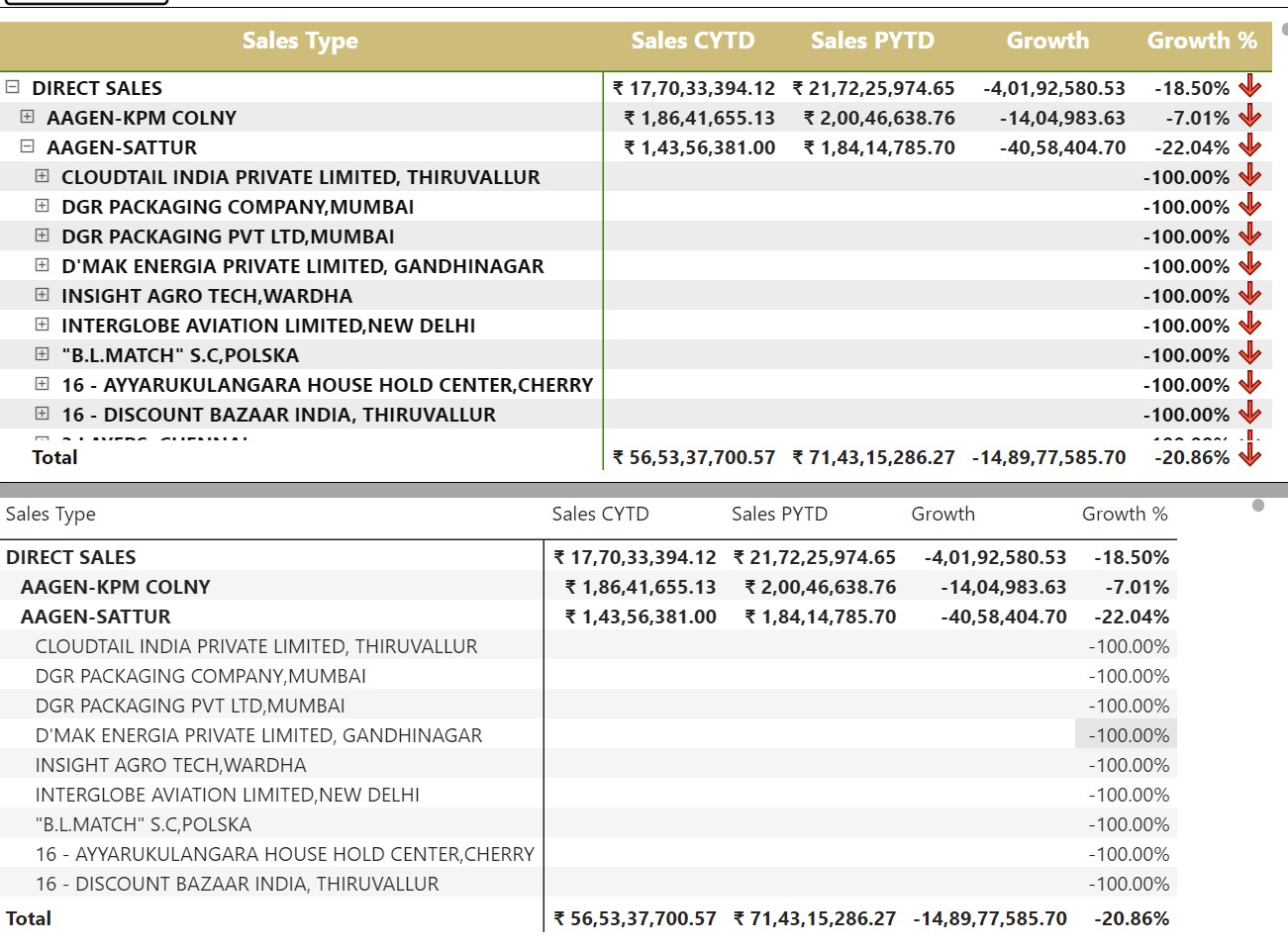Select AAGEN-SATTUR row in lower table

coord(588,616)
